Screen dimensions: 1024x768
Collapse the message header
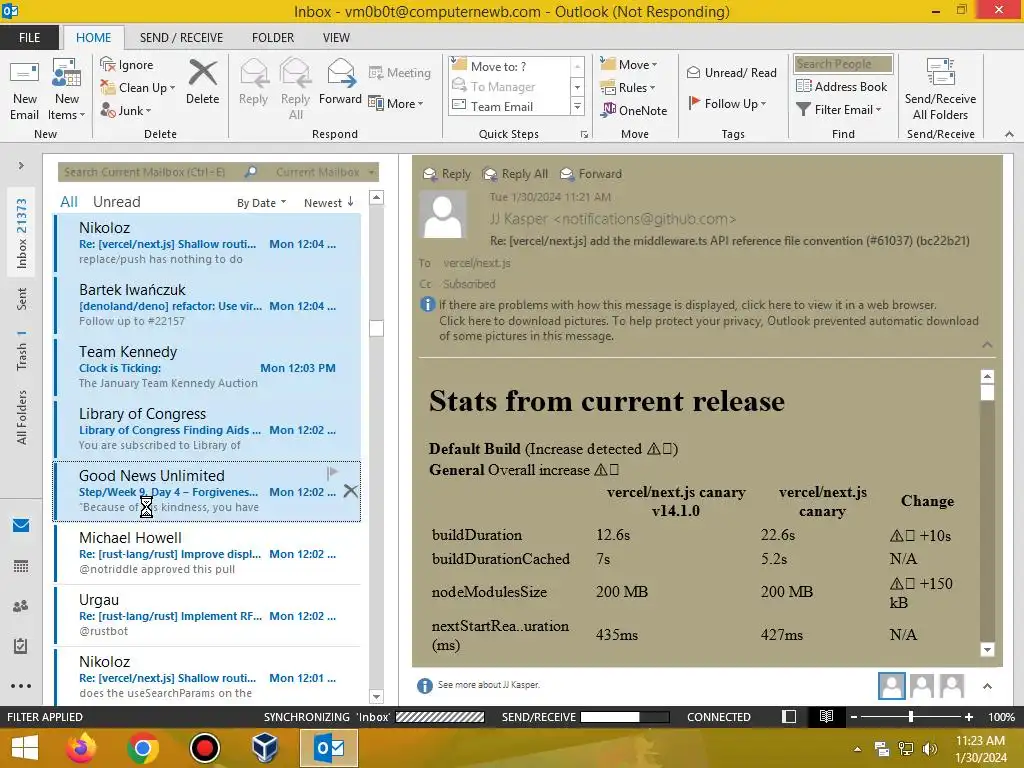(987, 344)
